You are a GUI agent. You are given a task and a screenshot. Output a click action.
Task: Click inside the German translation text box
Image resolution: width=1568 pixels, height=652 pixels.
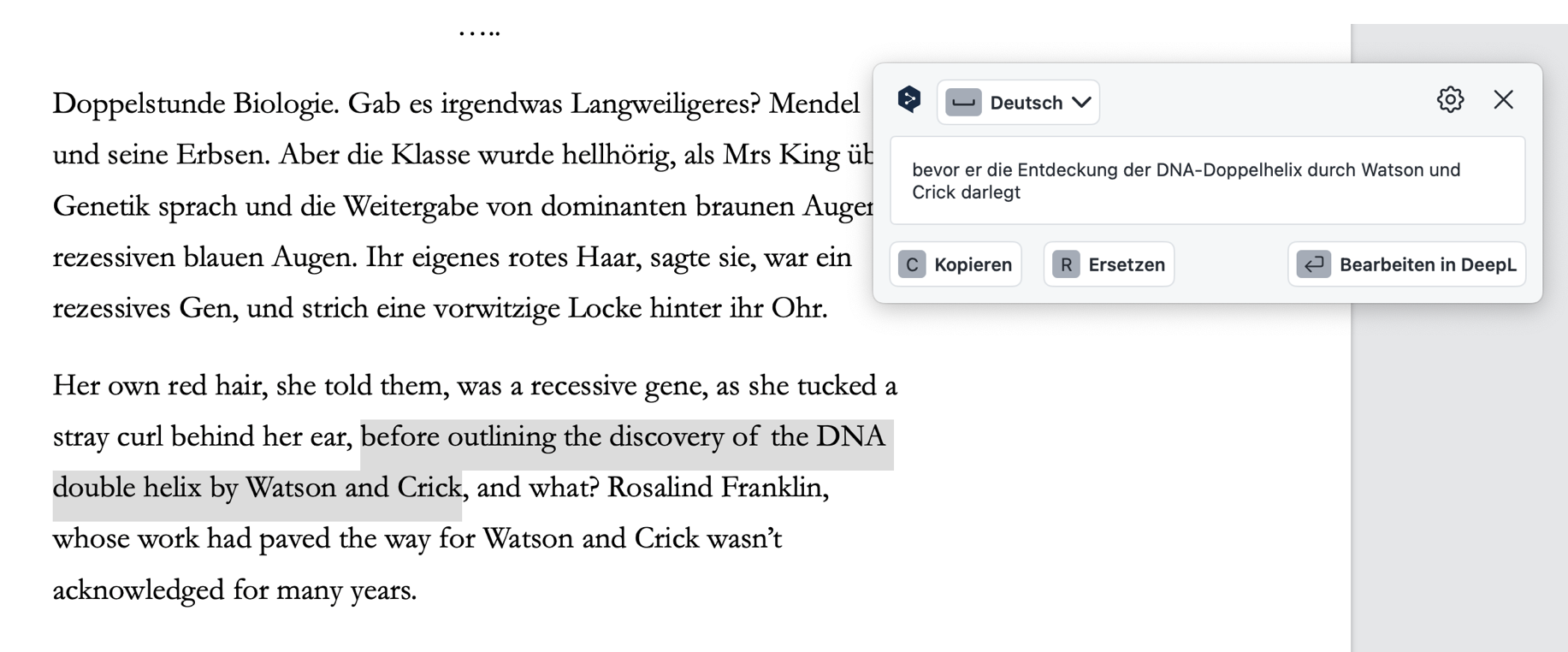click(1206, 181)
